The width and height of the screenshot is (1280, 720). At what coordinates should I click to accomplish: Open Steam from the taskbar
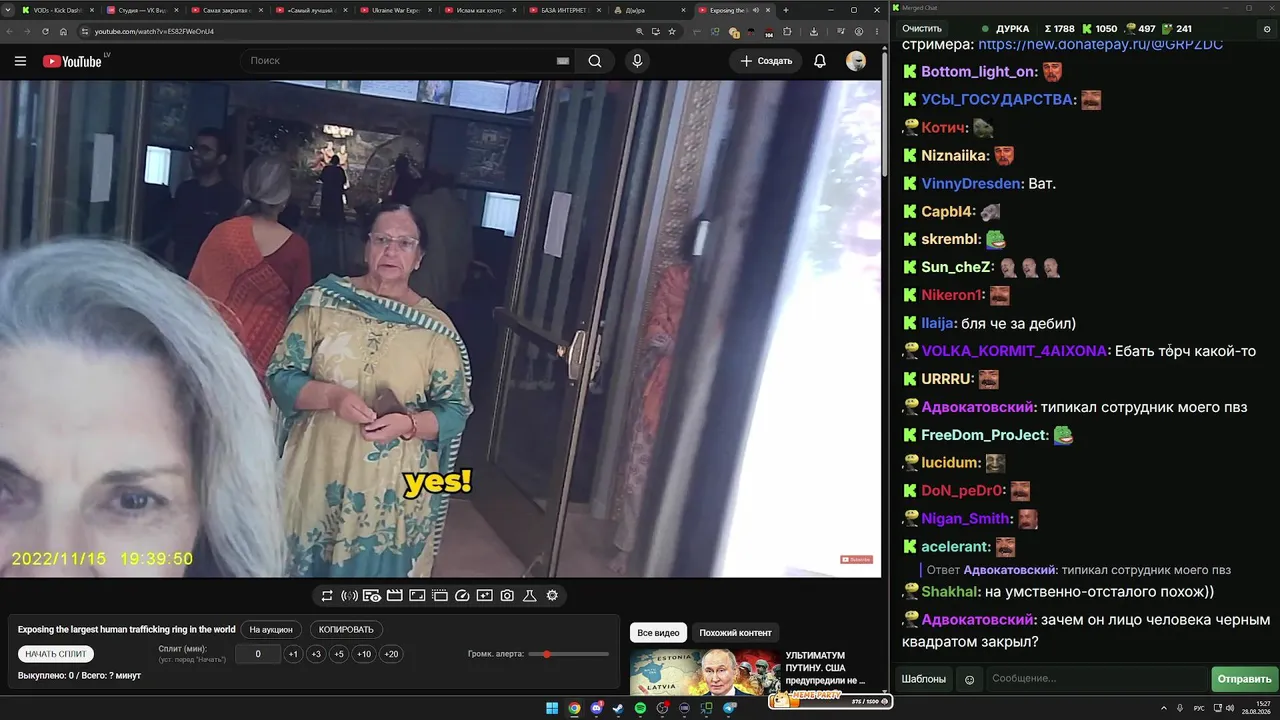click(x=618, y=708)
